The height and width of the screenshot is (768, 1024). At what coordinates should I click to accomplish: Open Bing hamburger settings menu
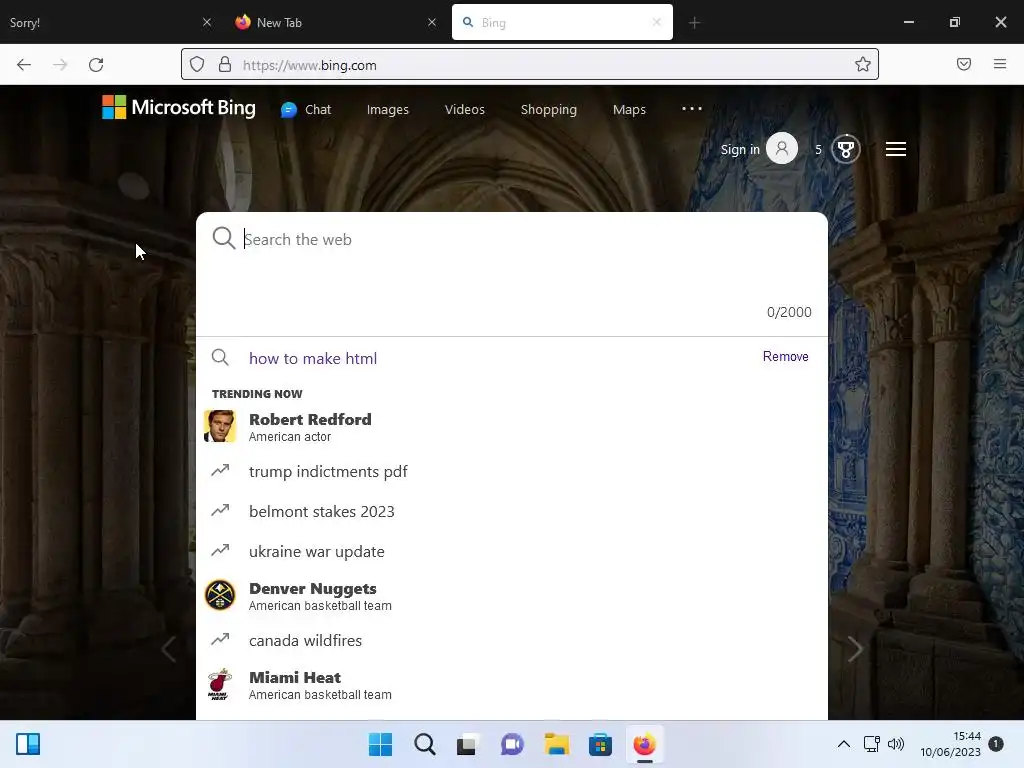895,150
